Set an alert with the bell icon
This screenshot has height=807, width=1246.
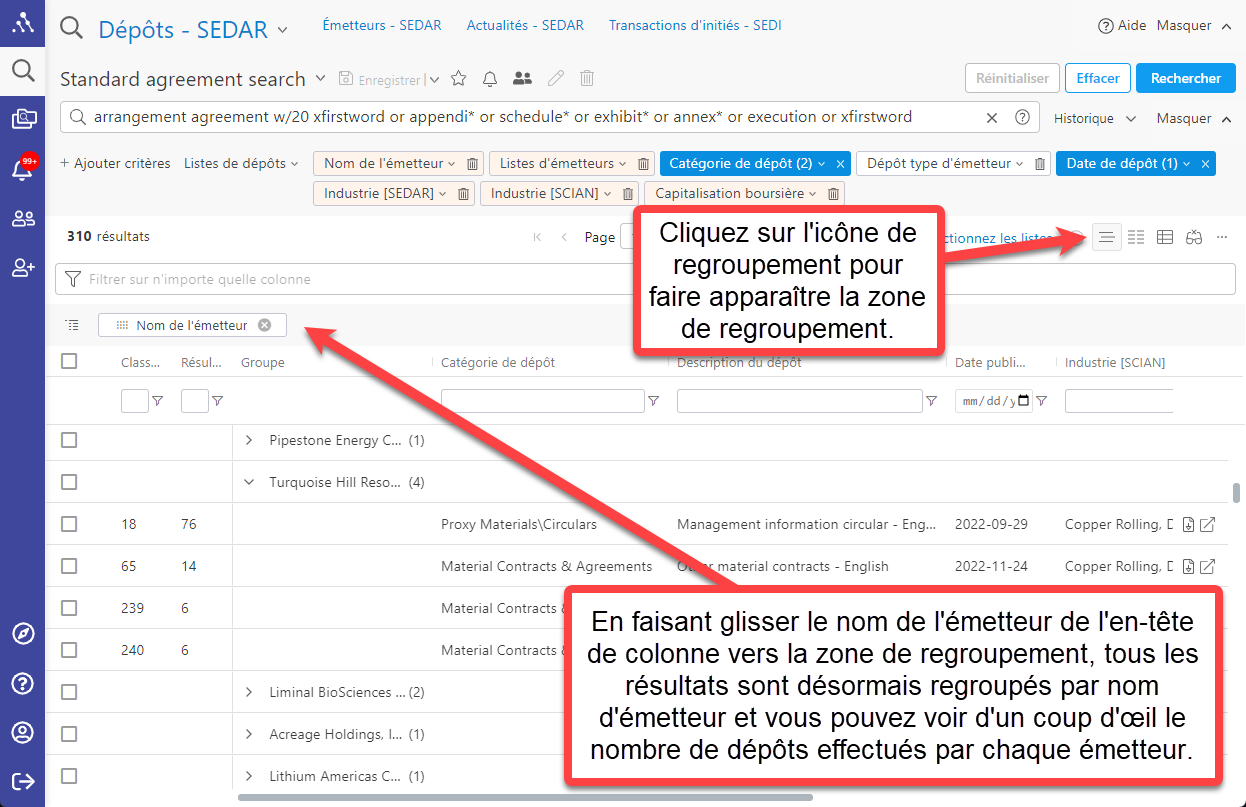pos(490,79)
